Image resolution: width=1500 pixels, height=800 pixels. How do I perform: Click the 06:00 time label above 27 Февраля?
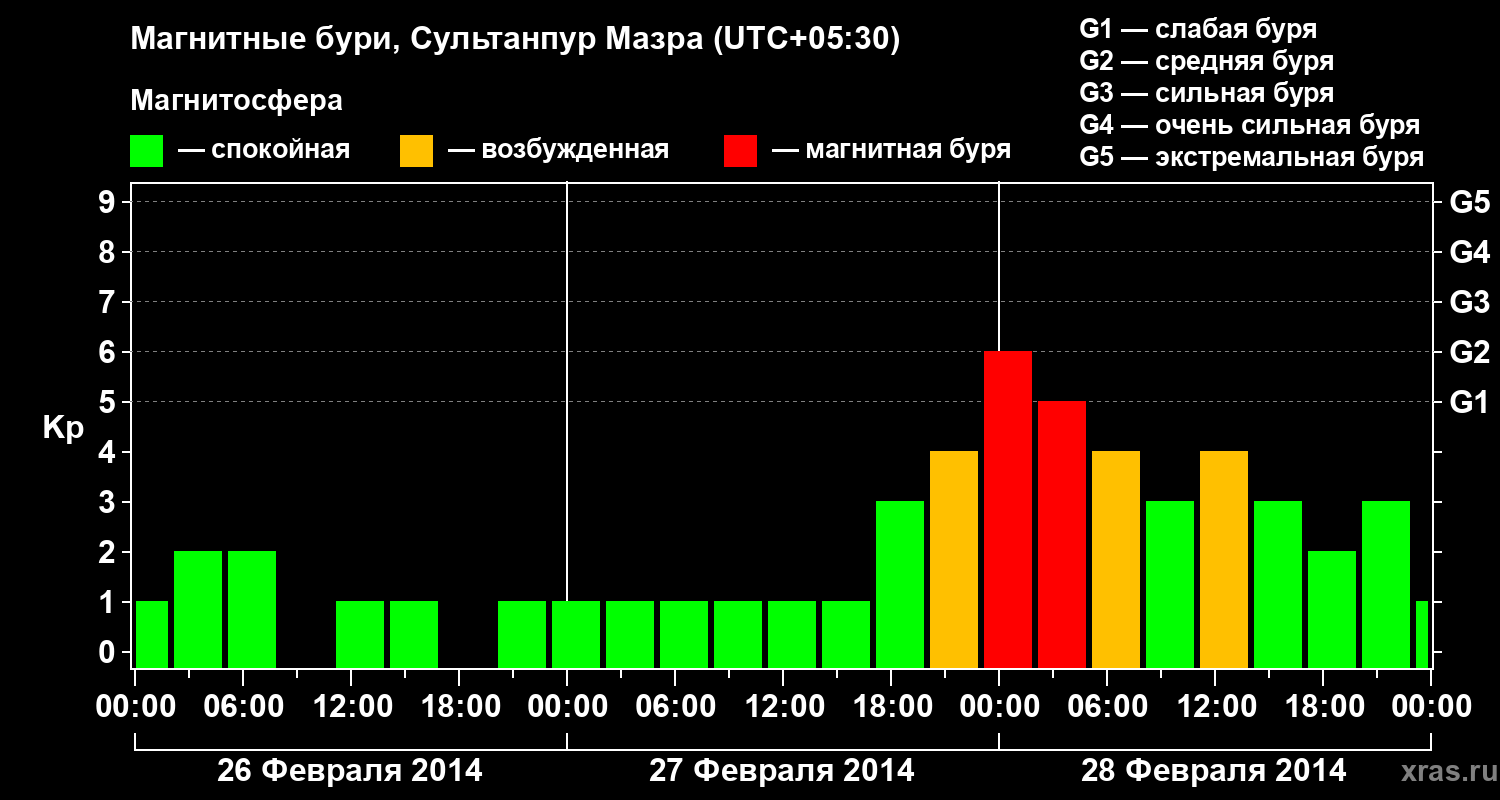675,707
